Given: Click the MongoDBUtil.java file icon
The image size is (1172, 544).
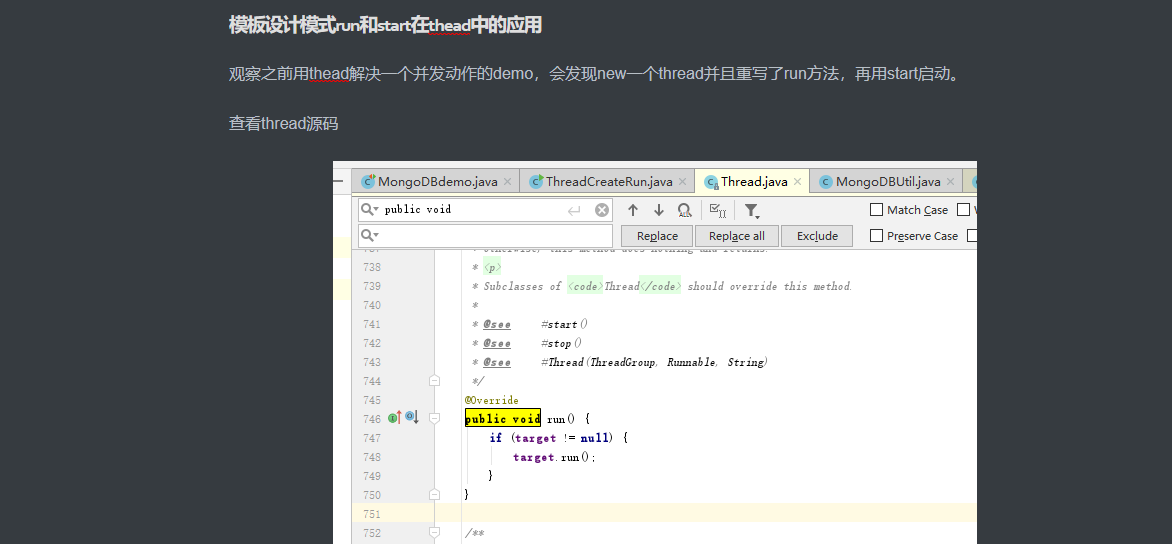Looking at the screenshot, I should 826,182.
